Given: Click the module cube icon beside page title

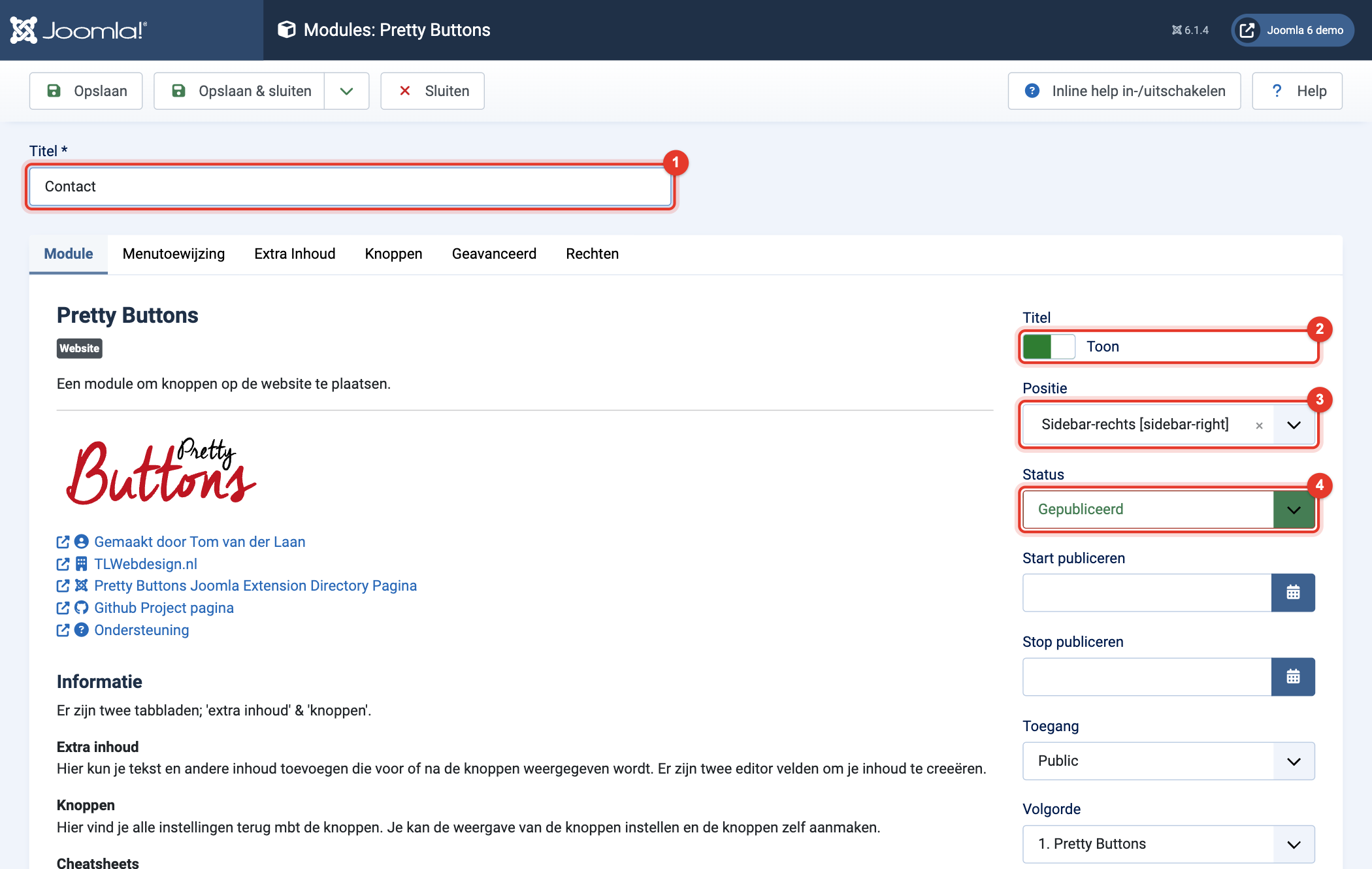Looking at the screenshot, I should pos(286,29).
